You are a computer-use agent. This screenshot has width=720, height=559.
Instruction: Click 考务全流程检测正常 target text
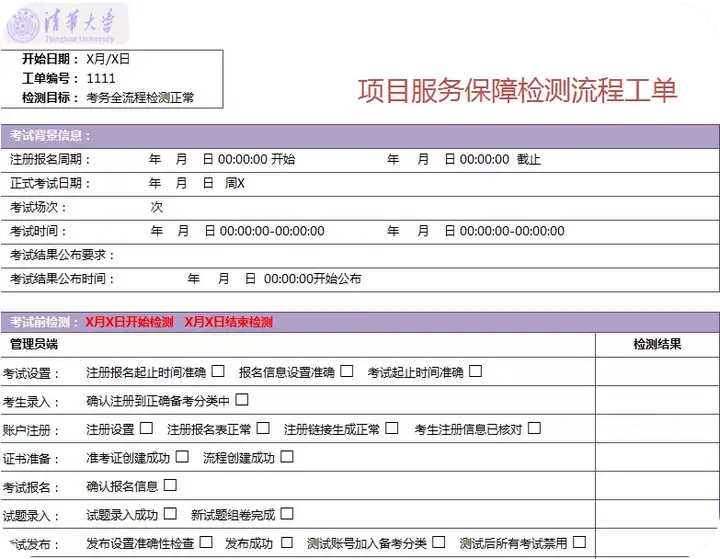click(x=140, y=98)
